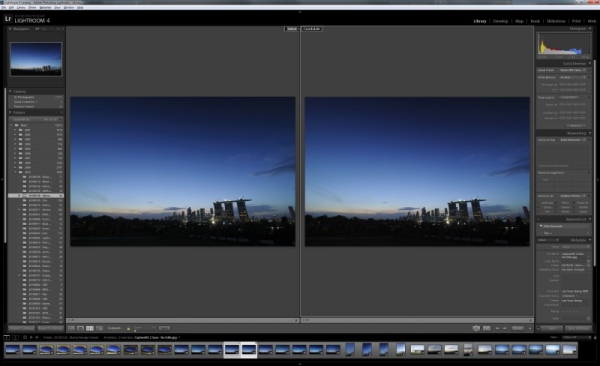Open the Slideshow module
This screenshot has width=600, height=366.
click(x=556, y=21)
